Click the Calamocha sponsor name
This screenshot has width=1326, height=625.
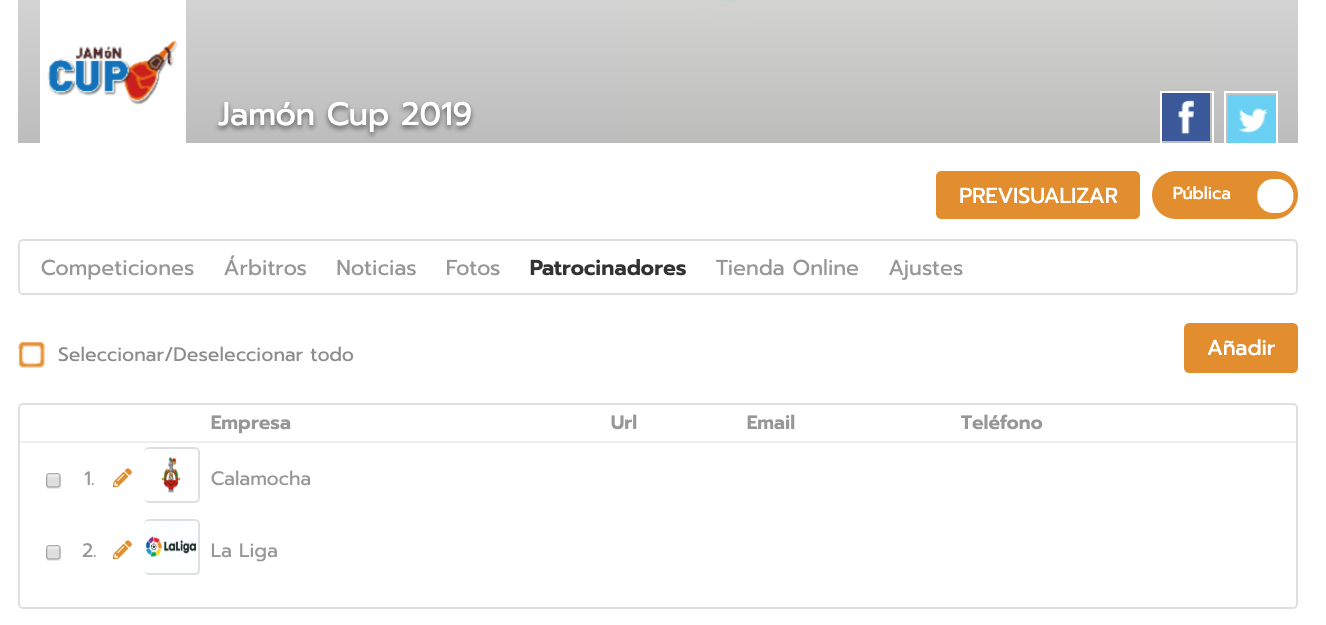(261, 479)
